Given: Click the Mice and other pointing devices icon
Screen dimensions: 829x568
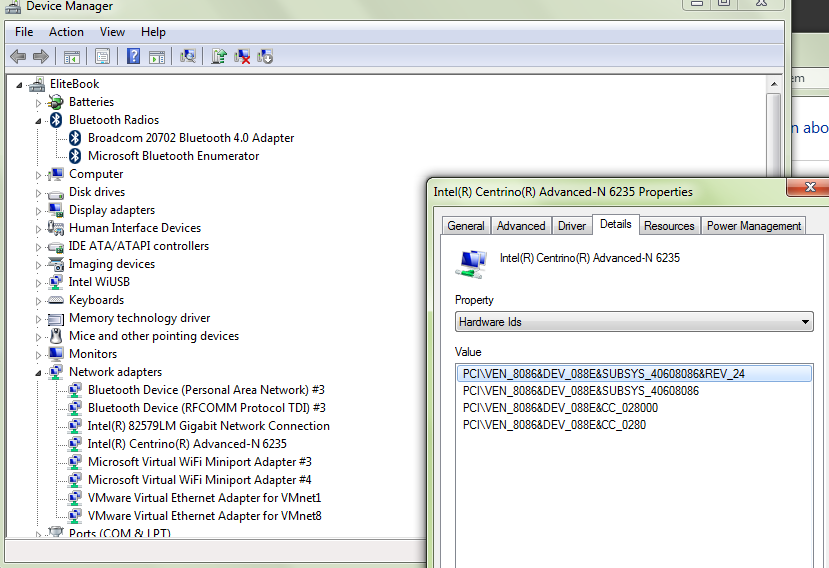Looking at the screenshot, I should pyautogui.click(x=56, y=336).
